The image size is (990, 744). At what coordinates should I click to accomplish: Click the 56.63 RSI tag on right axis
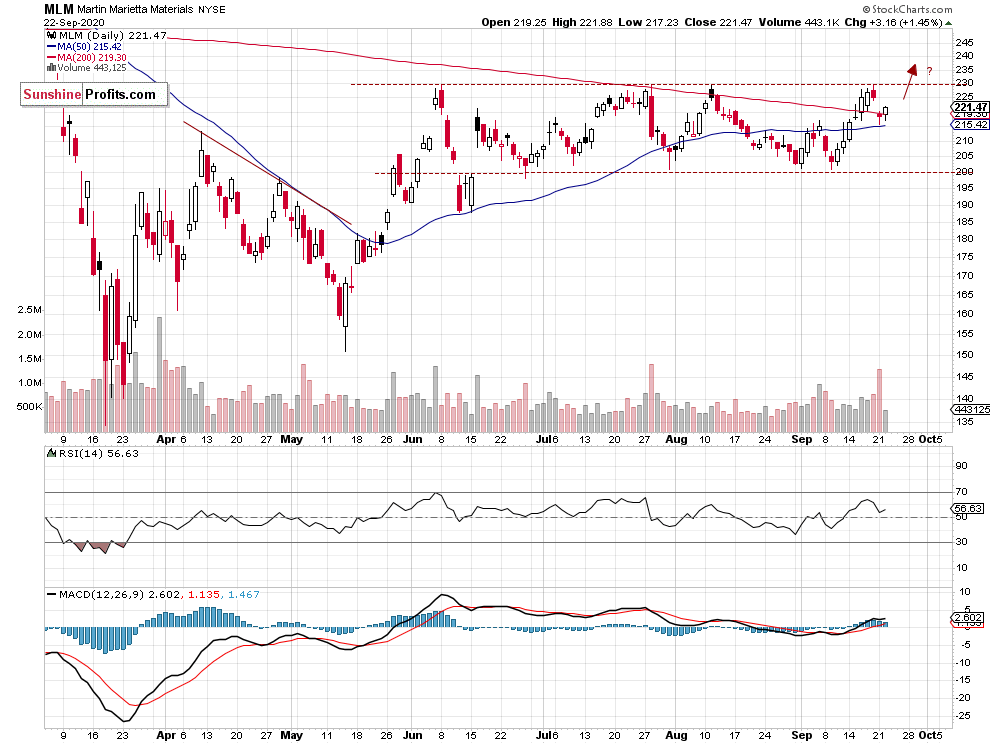pyautogui.click(x=968, y=508)
